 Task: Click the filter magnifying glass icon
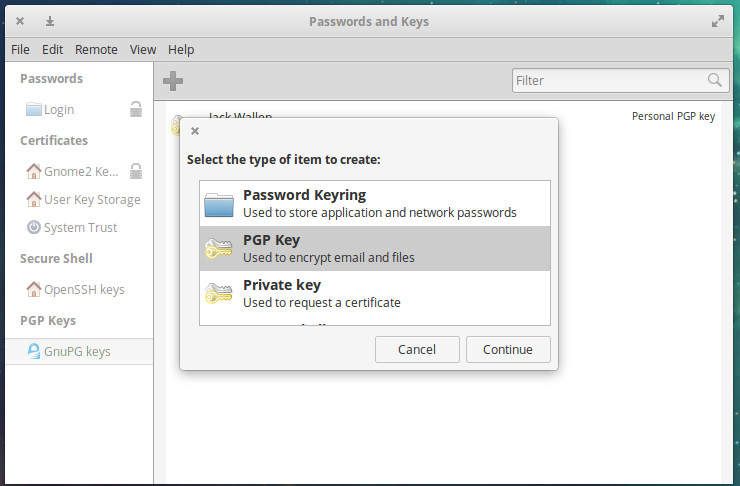(x=715, y=80)
